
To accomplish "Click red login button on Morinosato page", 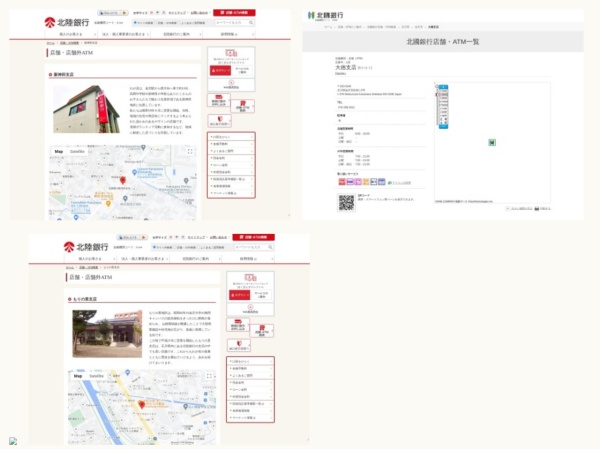I will [240, 295].
